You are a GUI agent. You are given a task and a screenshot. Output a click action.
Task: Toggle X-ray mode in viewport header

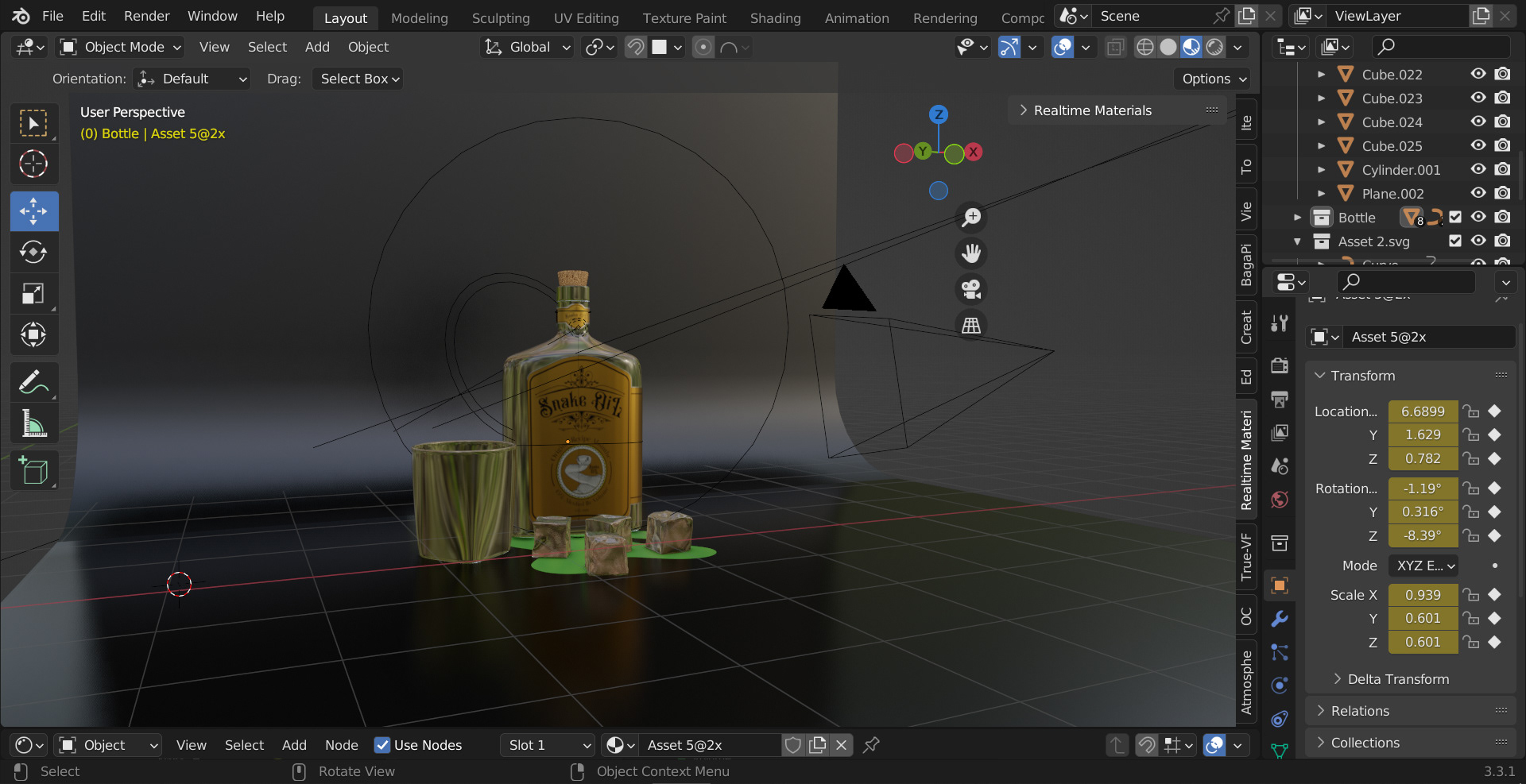(x=1115, y=47)
